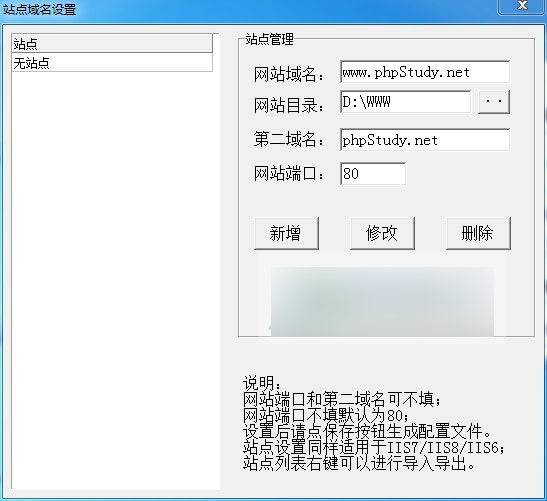Focus the 网站目录 path field
The height and width of the screenshot is (501, 547).
[x=405, y=102]
